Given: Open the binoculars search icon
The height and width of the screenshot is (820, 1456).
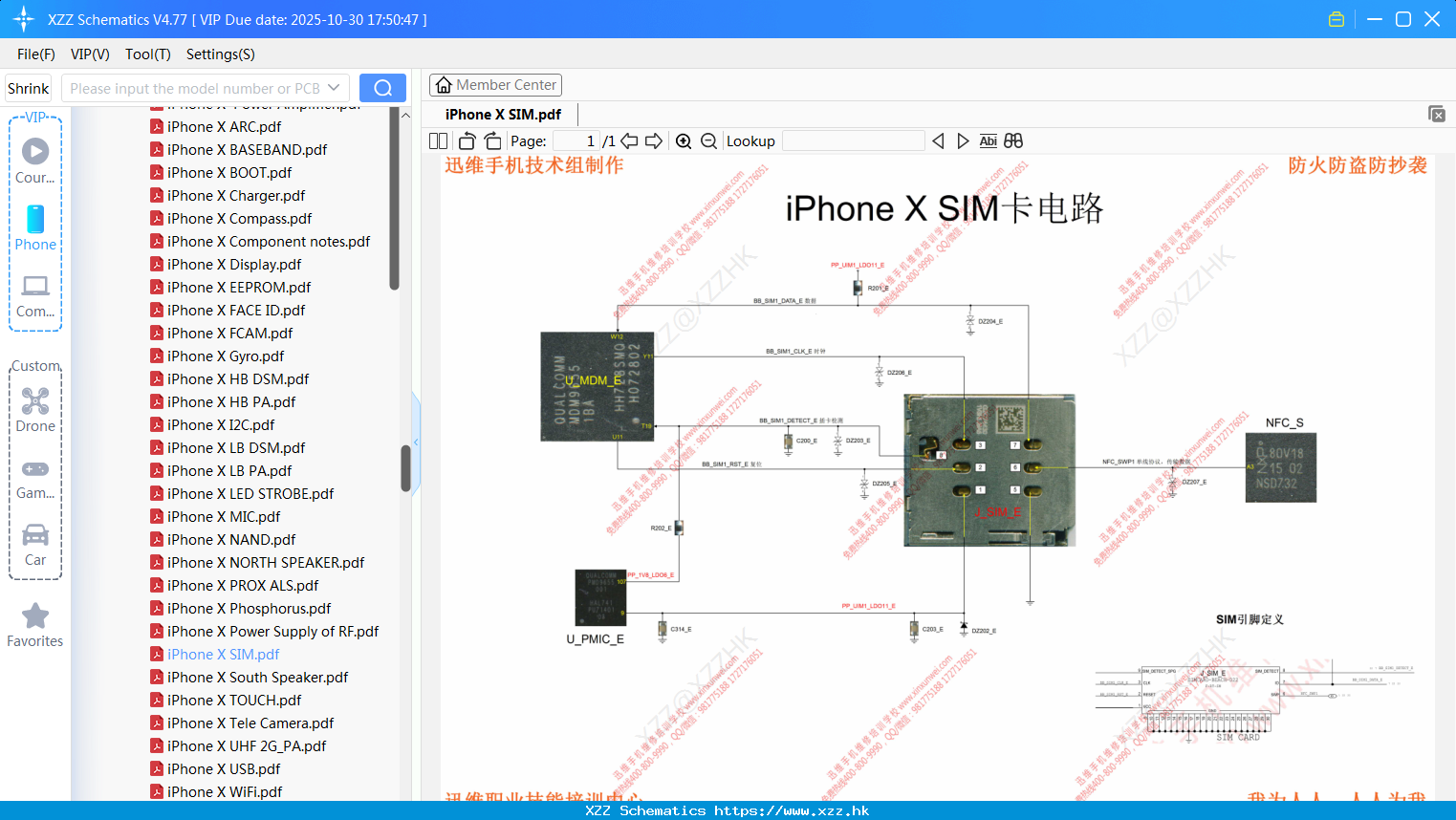Looking at the screenshot, I should (1013, 140).
